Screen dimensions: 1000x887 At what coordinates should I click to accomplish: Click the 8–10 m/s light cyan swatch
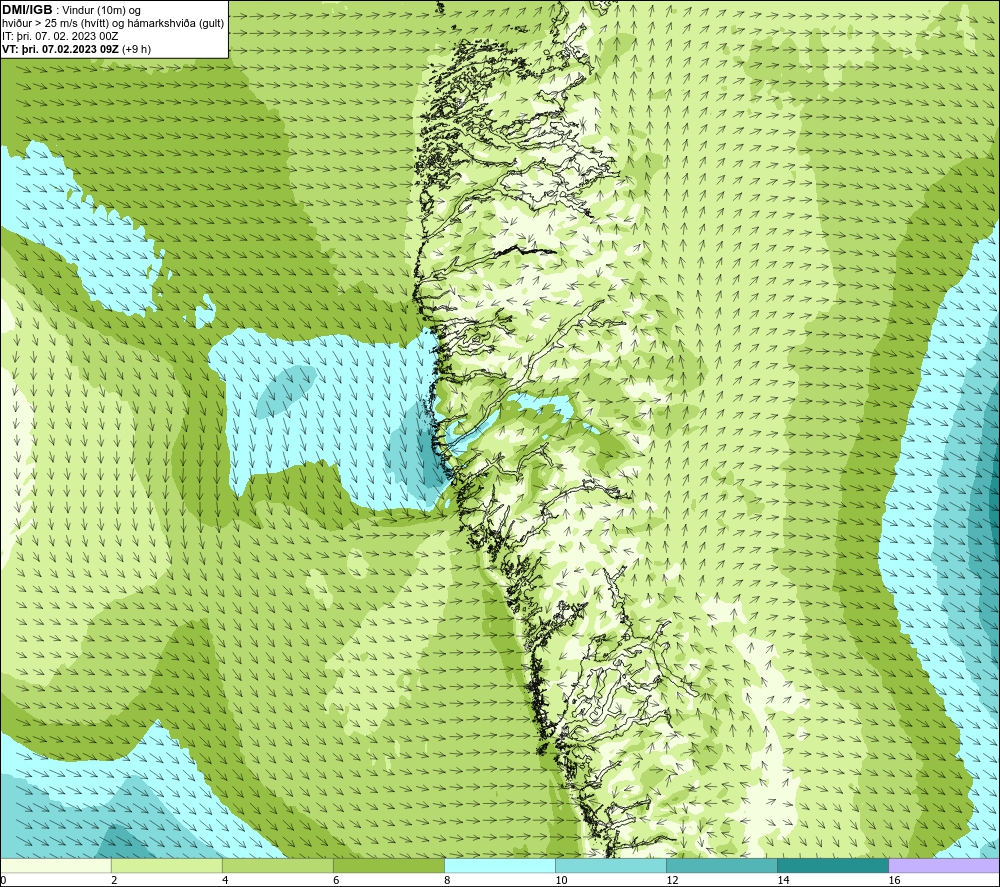click(499, 865)
